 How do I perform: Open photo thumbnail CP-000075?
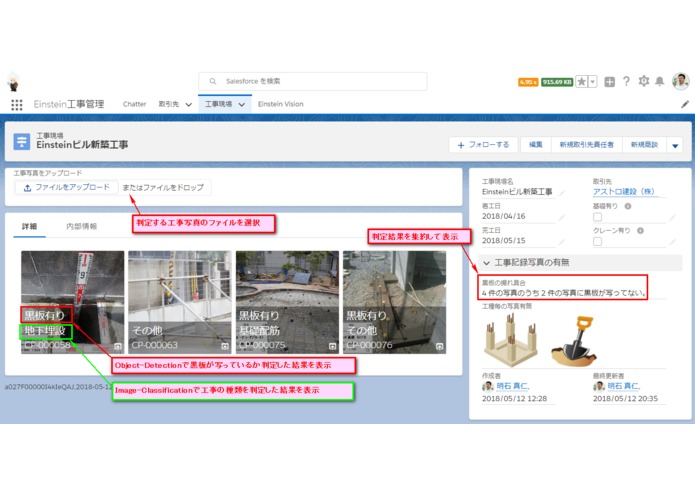[x=287, y=303]
